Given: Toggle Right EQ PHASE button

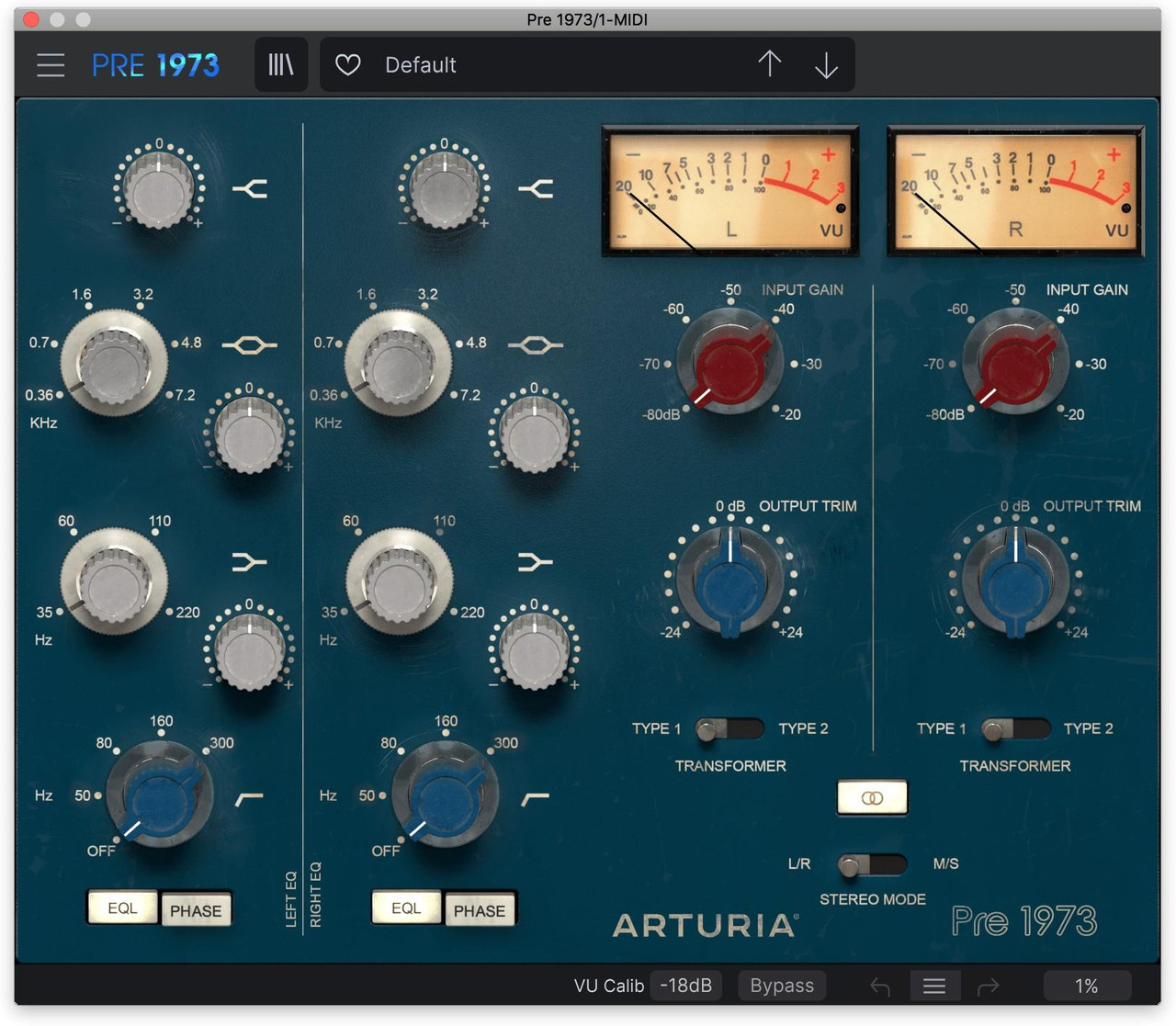Looking at the screenshot, I should click(x=480, y=910).
